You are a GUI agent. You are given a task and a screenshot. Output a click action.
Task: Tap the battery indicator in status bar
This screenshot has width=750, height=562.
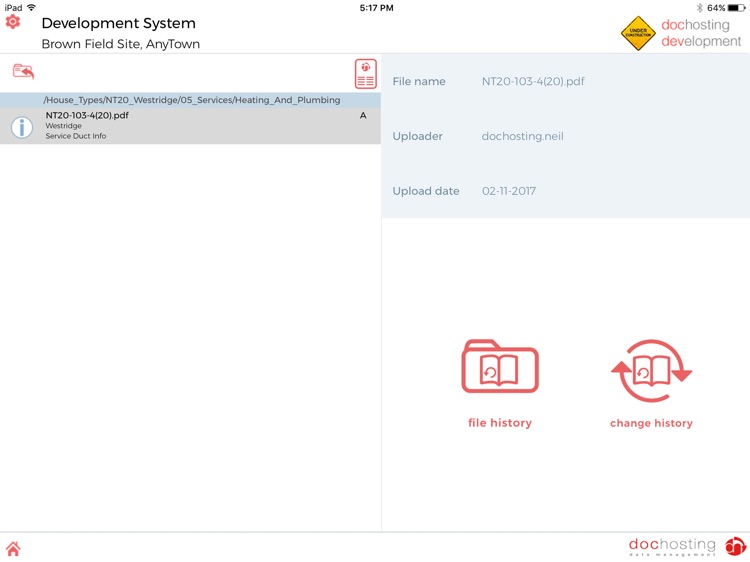(736, 8)
